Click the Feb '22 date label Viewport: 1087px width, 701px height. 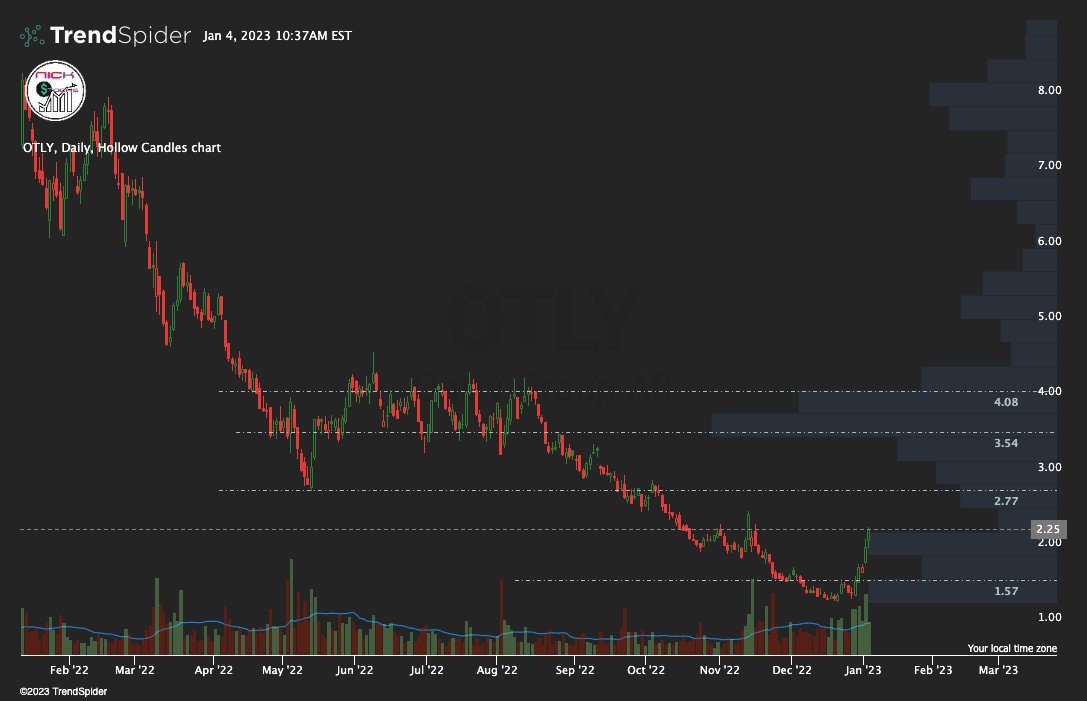[69, 670]
